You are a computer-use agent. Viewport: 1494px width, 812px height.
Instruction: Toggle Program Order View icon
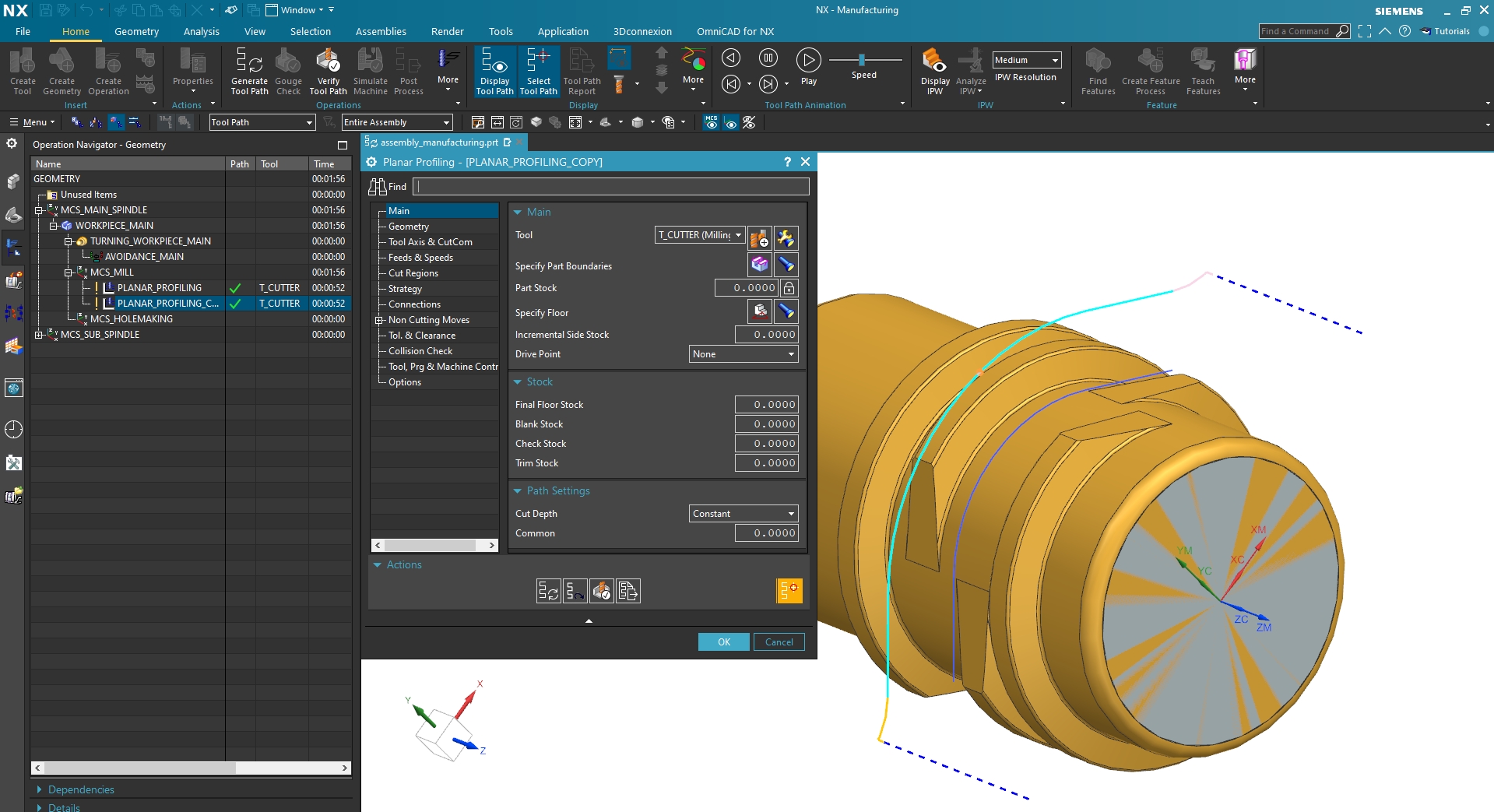[x=76, y=122]
